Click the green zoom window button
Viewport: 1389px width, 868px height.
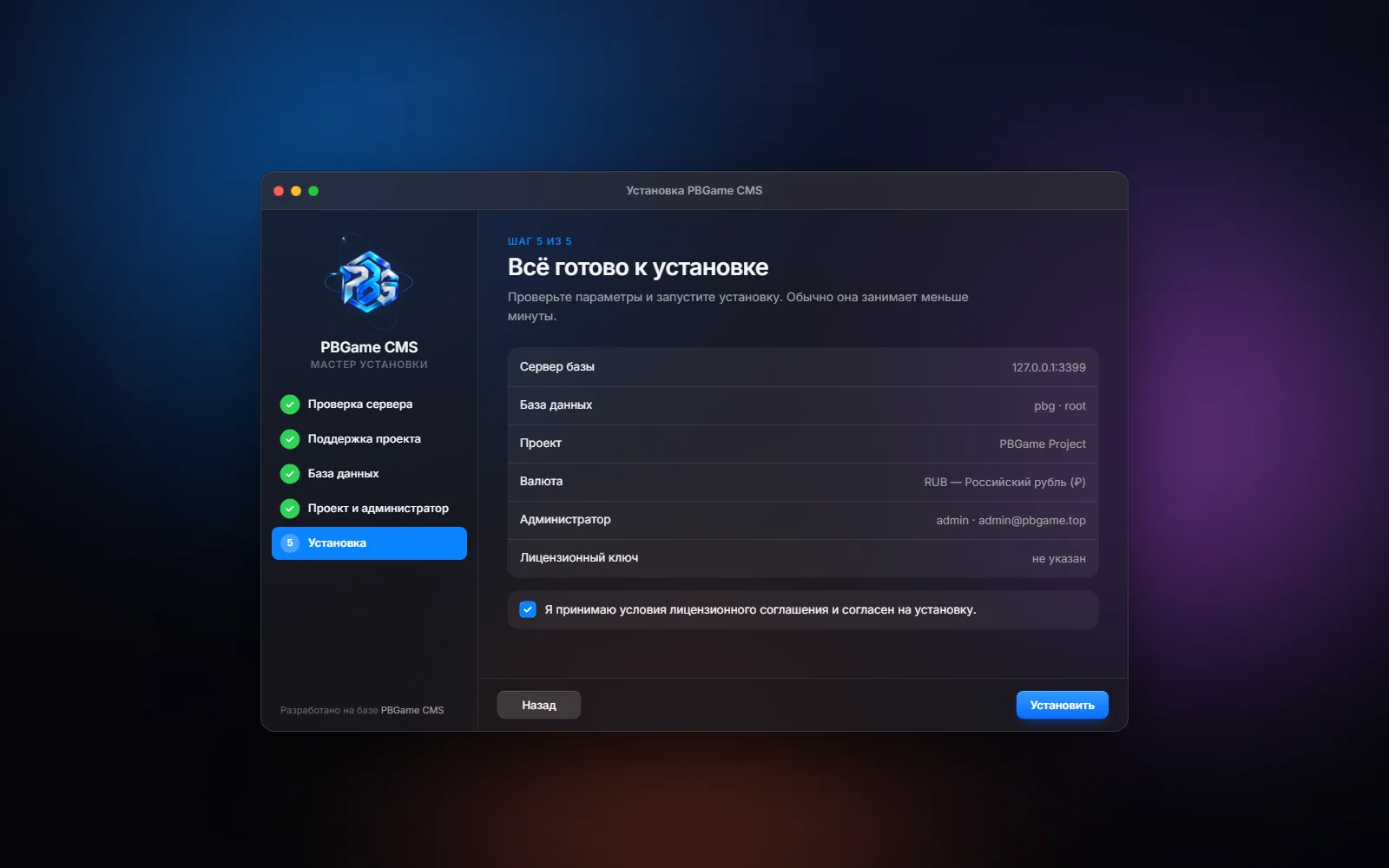click(x=313, y=191)
